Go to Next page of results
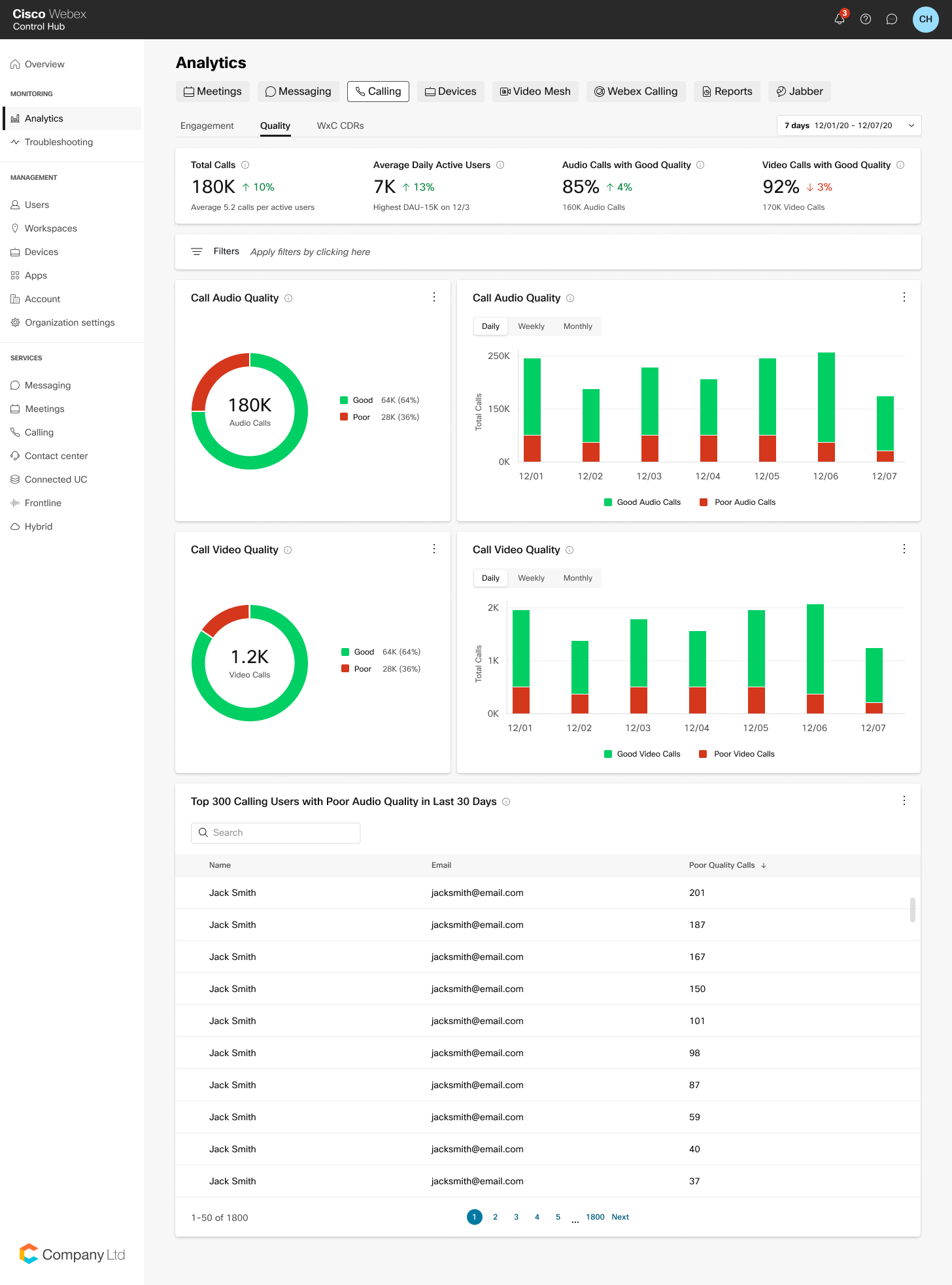This screenshot has height=1285, width=952. coord(620,1217)
